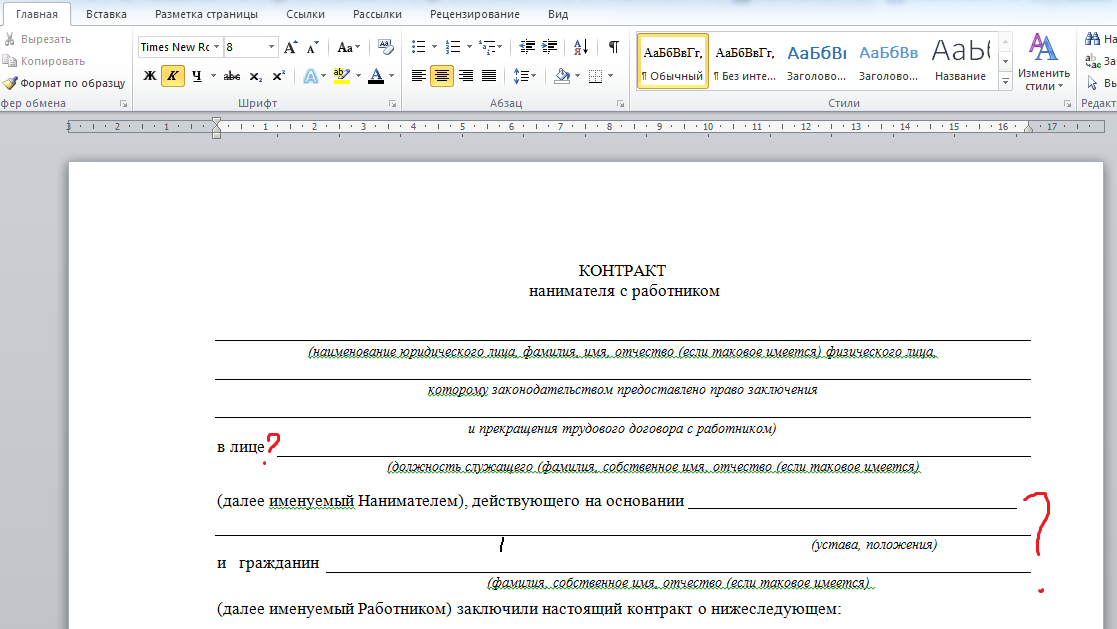The image size is (1117, 629).
Task: Click inside the font size field
Action: (x=244, y=47)
